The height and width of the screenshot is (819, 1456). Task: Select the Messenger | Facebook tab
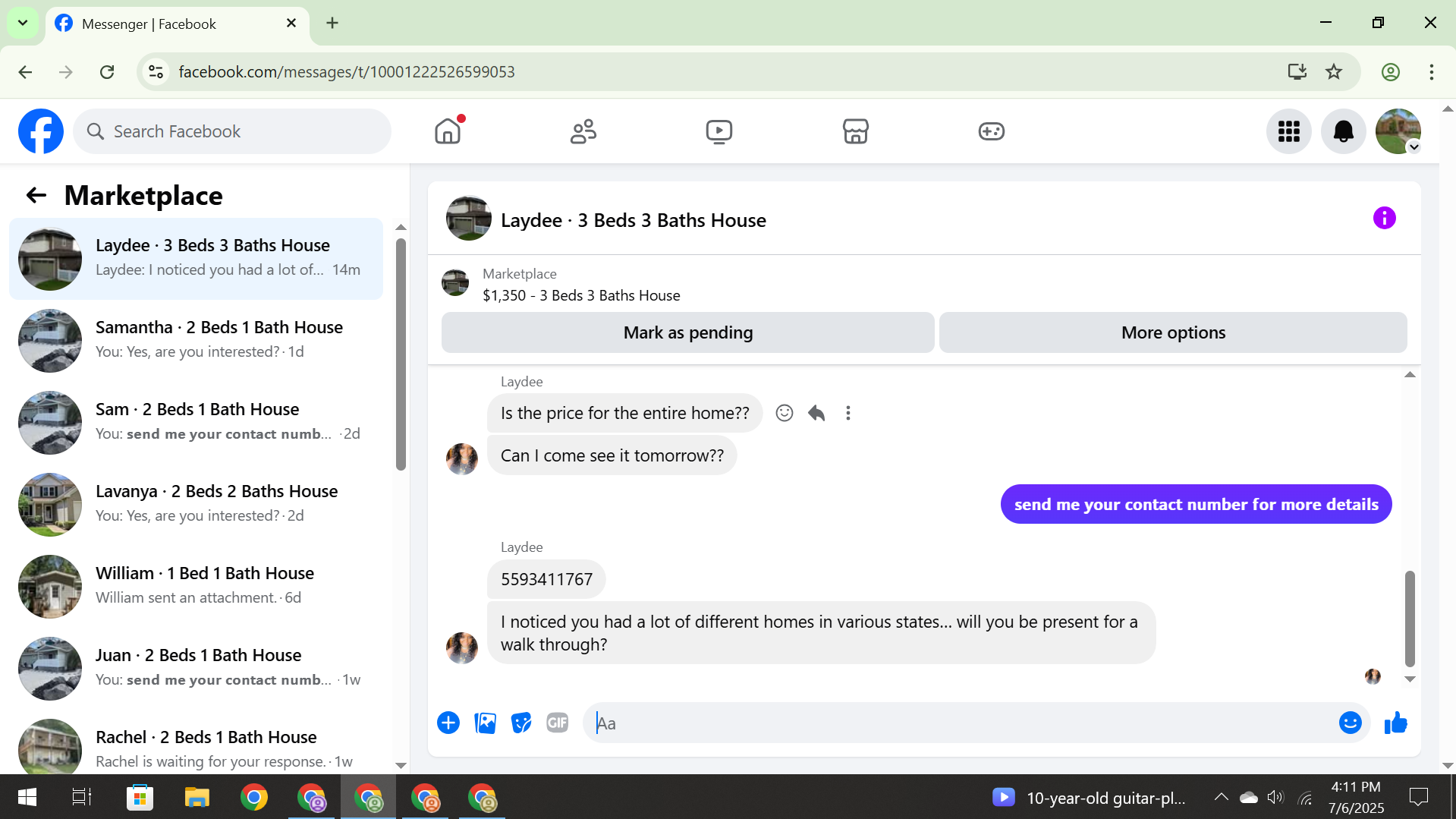click(178, 24)
